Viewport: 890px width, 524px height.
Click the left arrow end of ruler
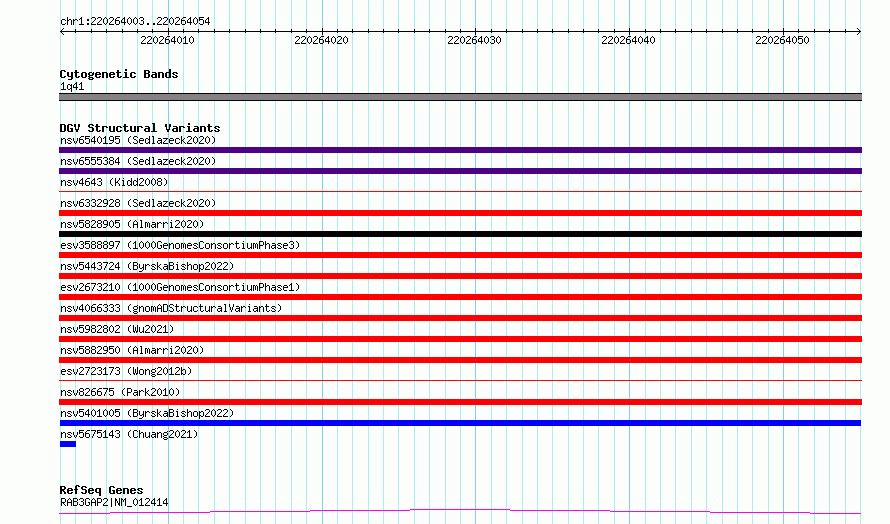62,31
